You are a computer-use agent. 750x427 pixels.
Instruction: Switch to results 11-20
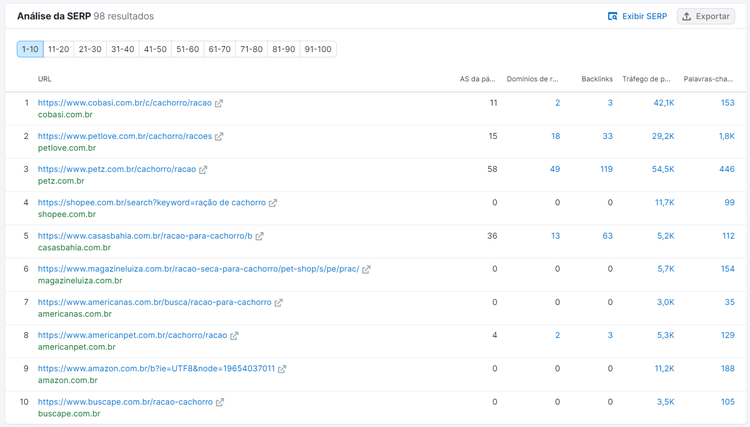(x=58, y=49)
